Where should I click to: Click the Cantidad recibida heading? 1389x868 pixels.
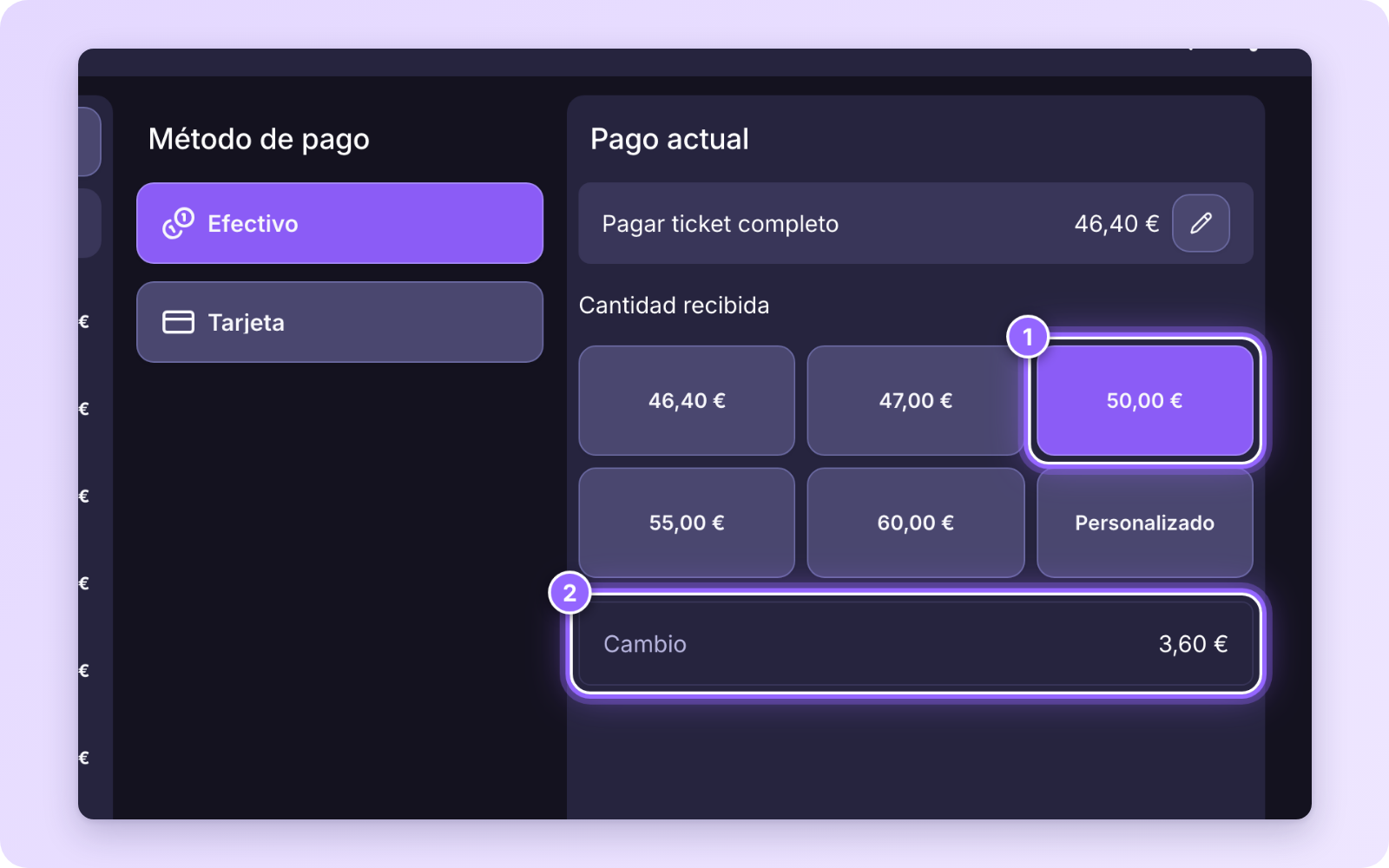[x=674, y=306]
